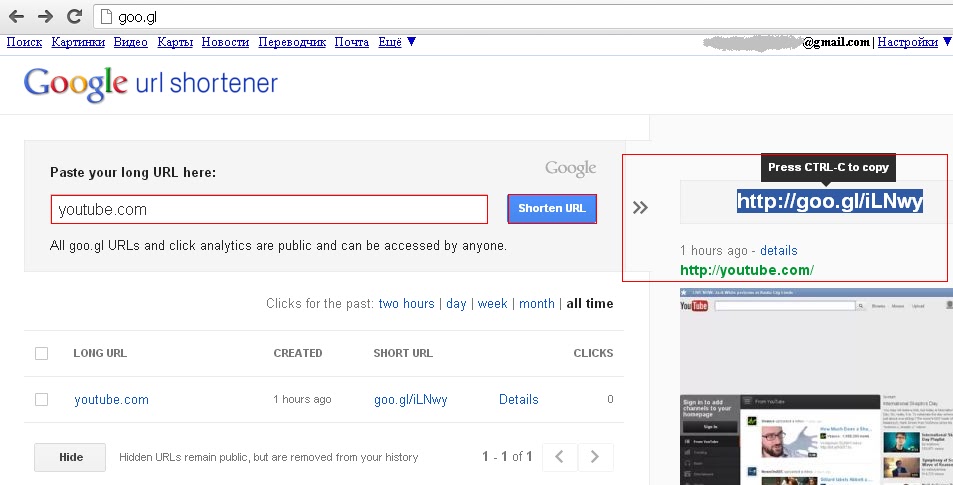Go forward with the browser forward arrow
The image size is (953, 485).
pyautogui.click(x=46, y=16)
